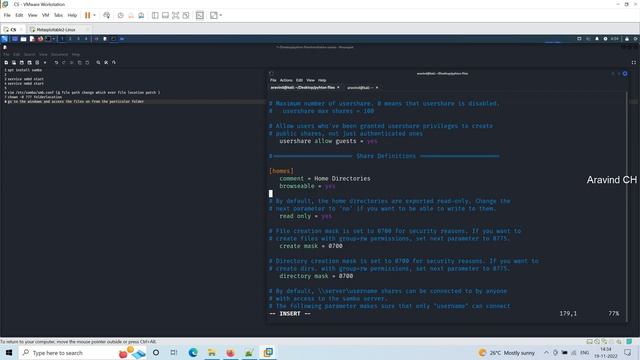Open weather widget showing Mostly sunny
Screen dimensions: 640x360
tap(506, 353)
